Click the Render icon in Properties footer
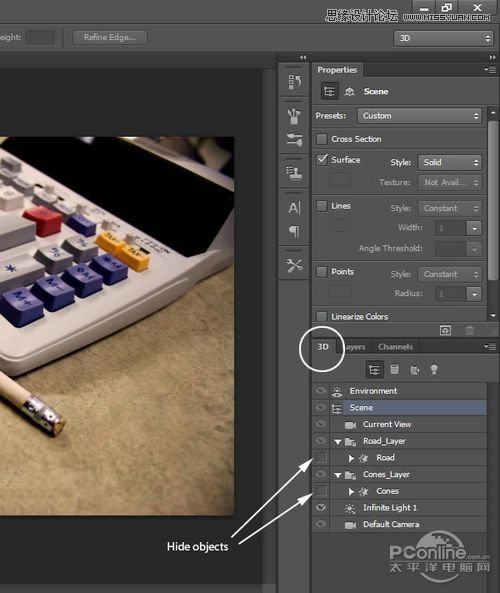Image resolution: width=500 pixels, height=593 pixels. [446, 330]
